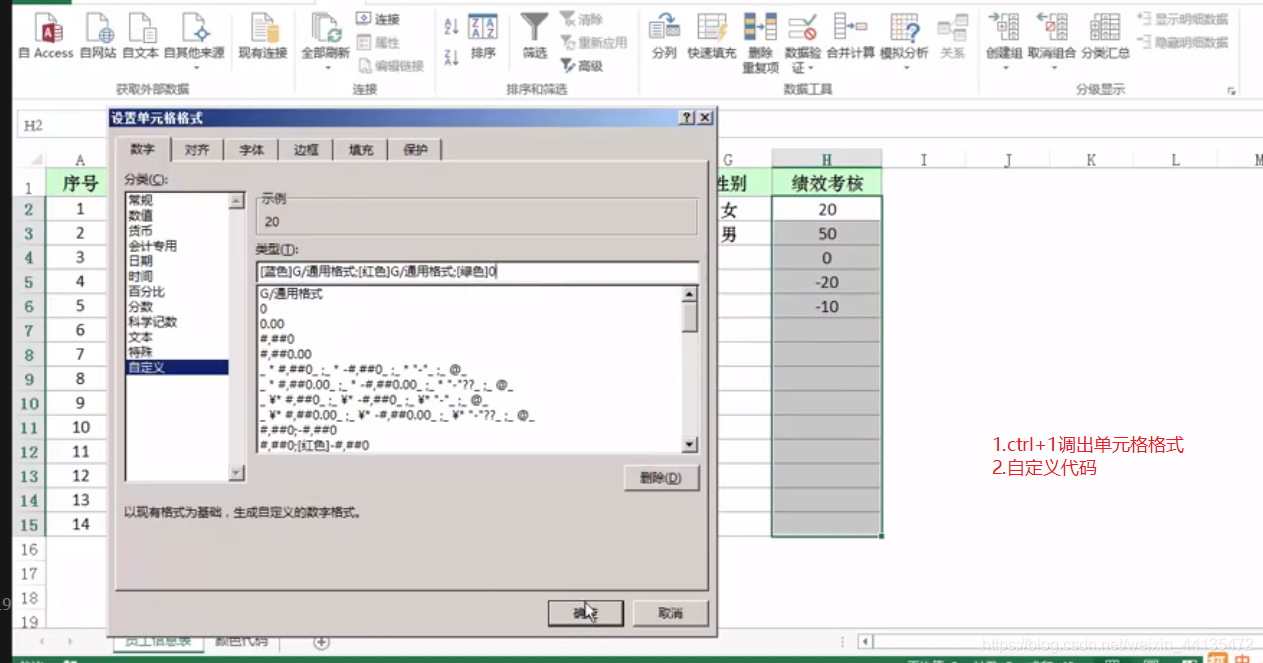The height and width of the screenshot is (663, 1263).
Task: Click 删除重复项 remove duplicates icon
Action: [760, 42]
